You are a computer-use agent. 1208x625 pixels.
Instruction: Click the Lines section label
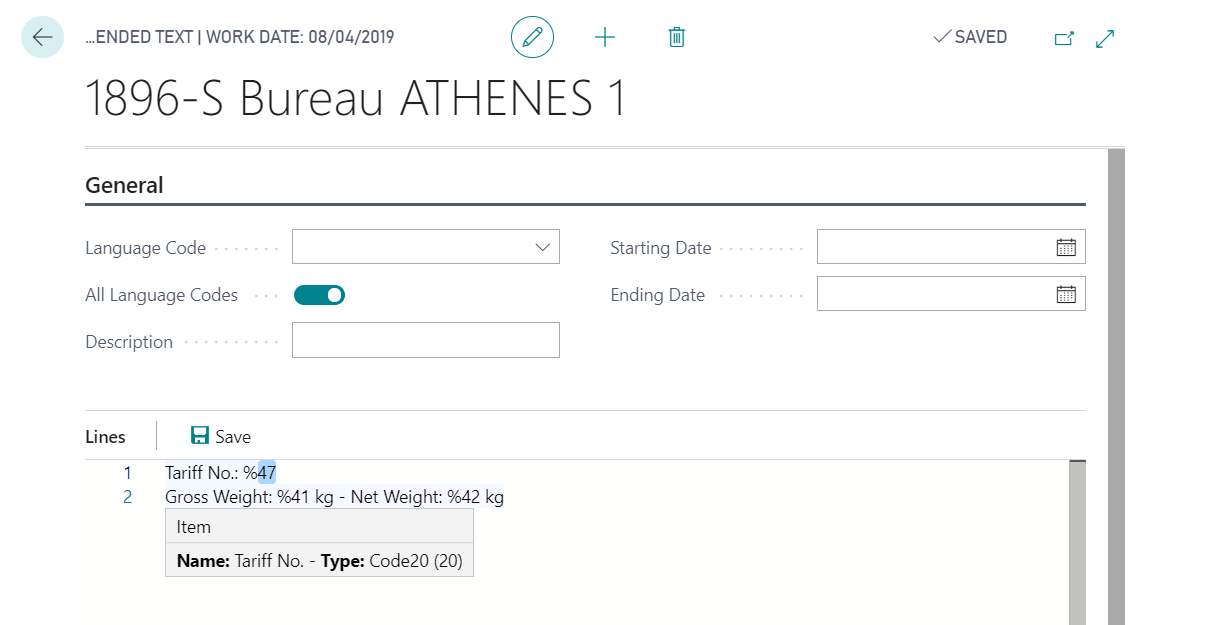click(105, 436)
